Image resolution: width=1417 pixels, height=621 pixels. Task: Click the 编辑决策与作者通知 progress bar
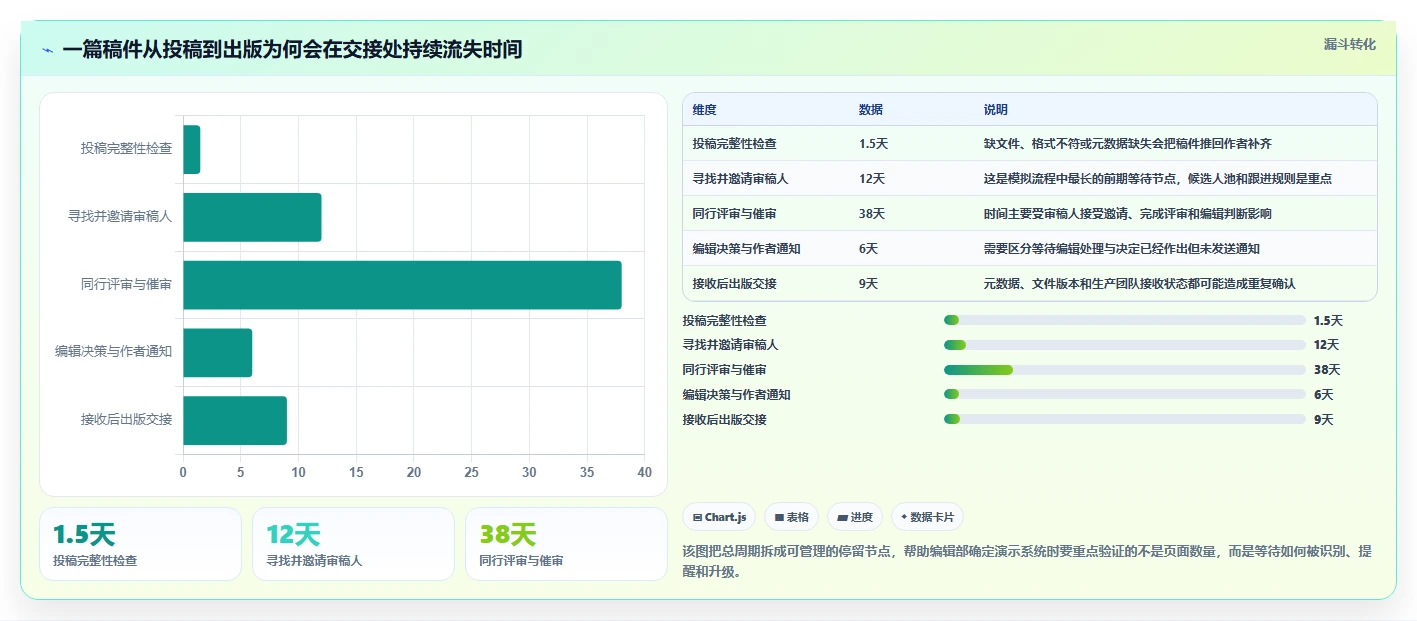(1125, 395)
